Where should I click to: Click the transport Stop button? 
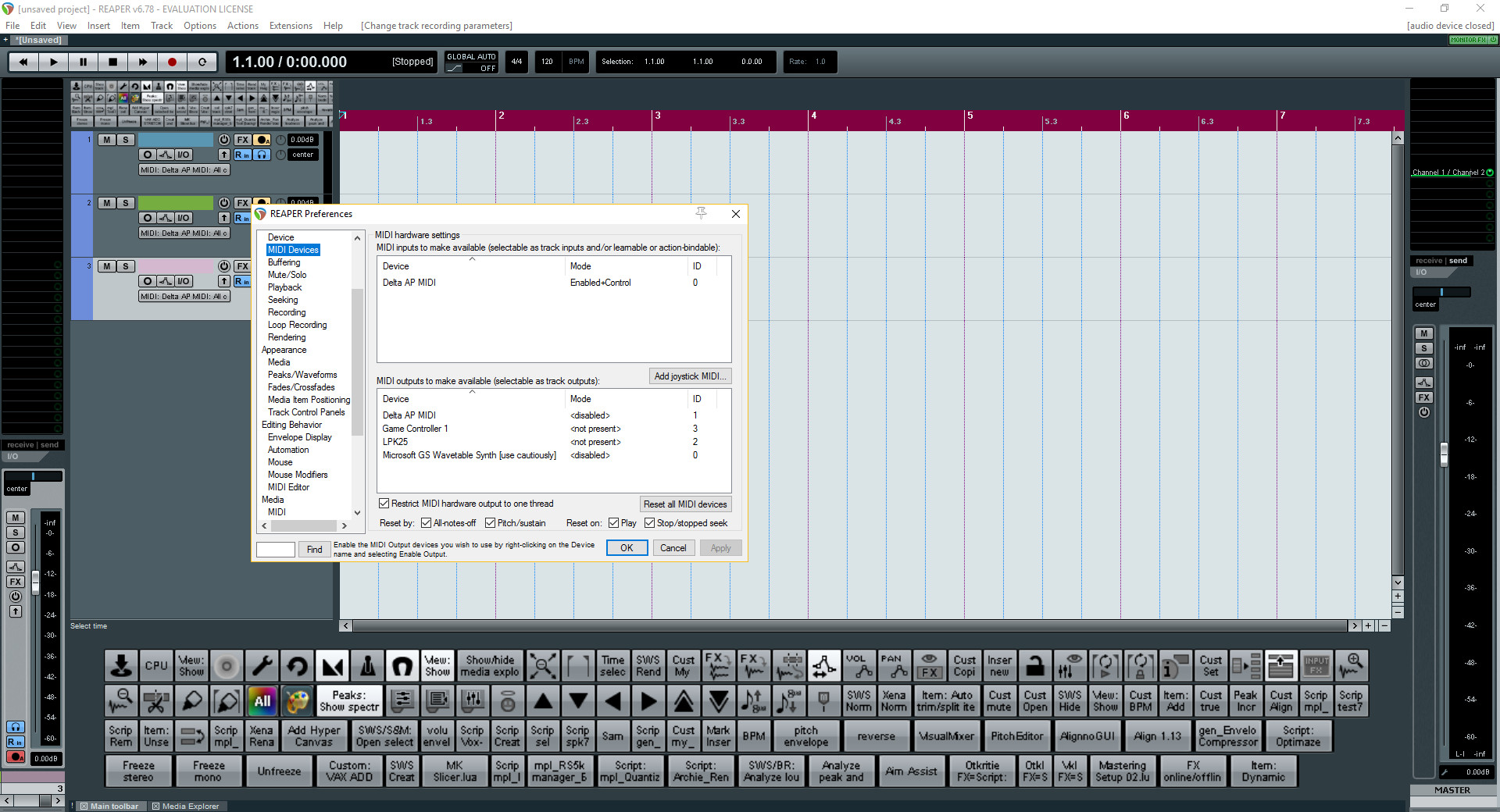tap(112, 62)
